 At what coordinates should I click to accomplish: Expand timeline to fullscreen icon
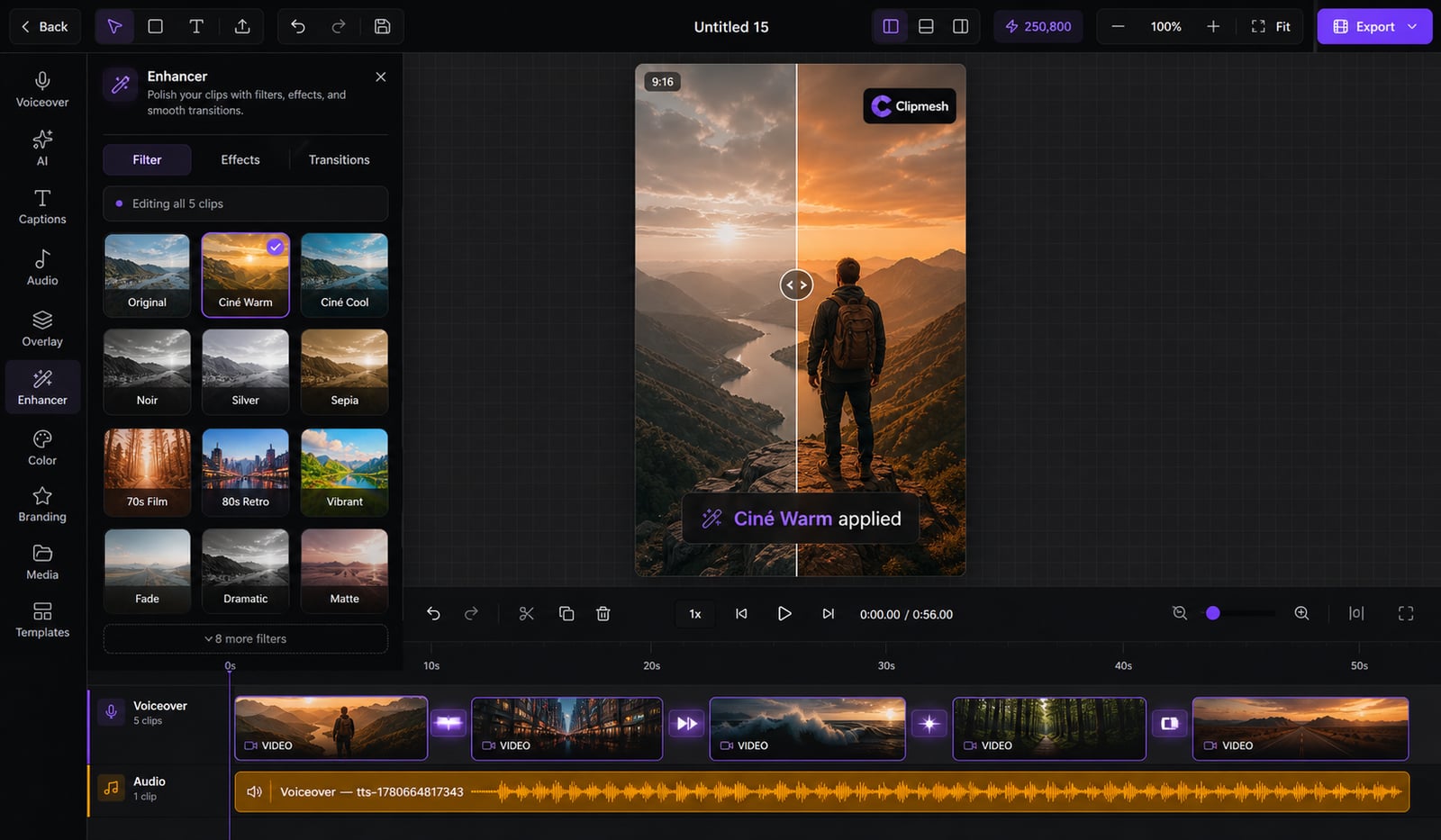tap(1406, 613)
